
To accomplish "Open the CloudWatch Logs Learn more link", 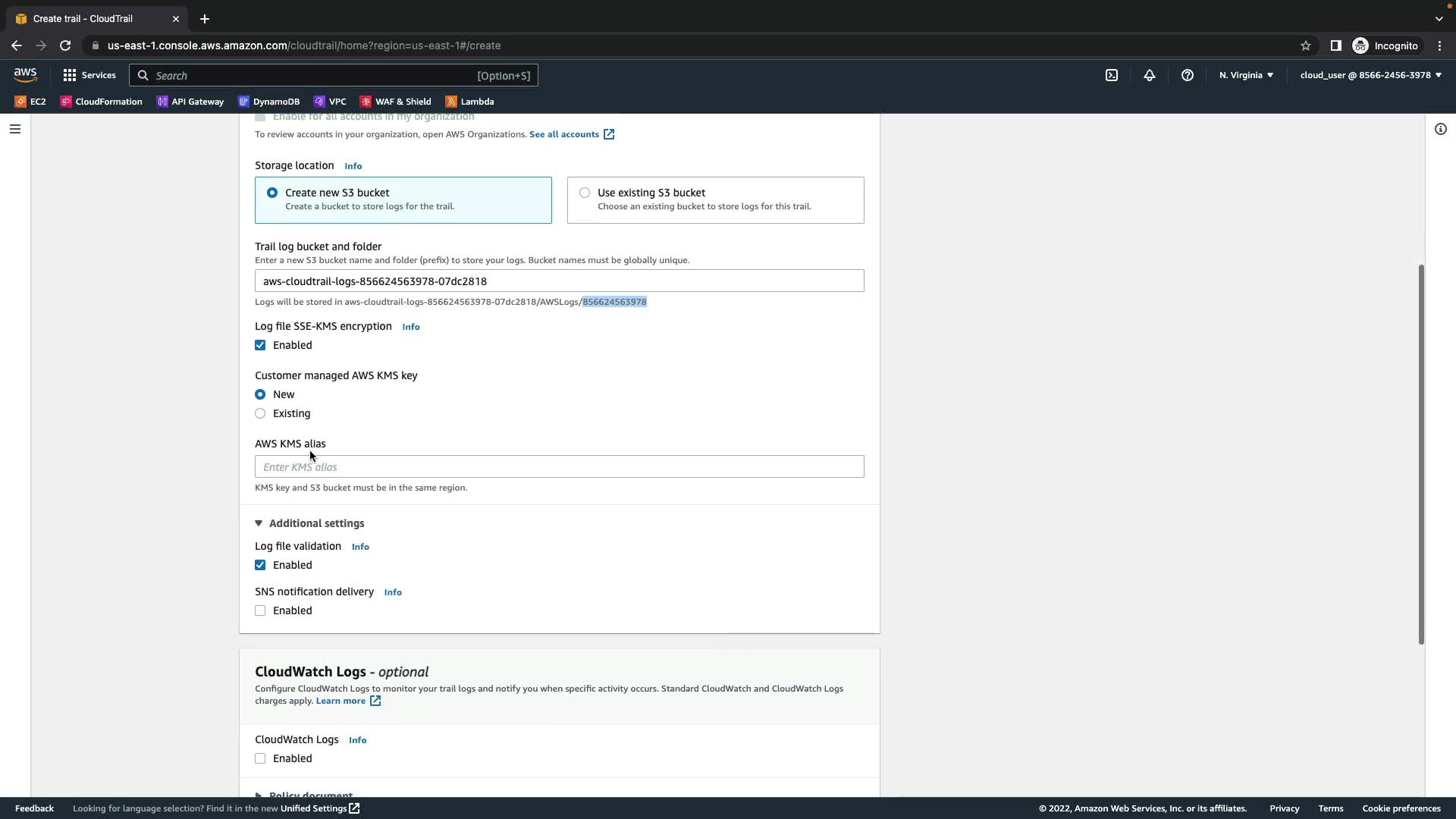I will pyautogui.click(x=340, y=701).
